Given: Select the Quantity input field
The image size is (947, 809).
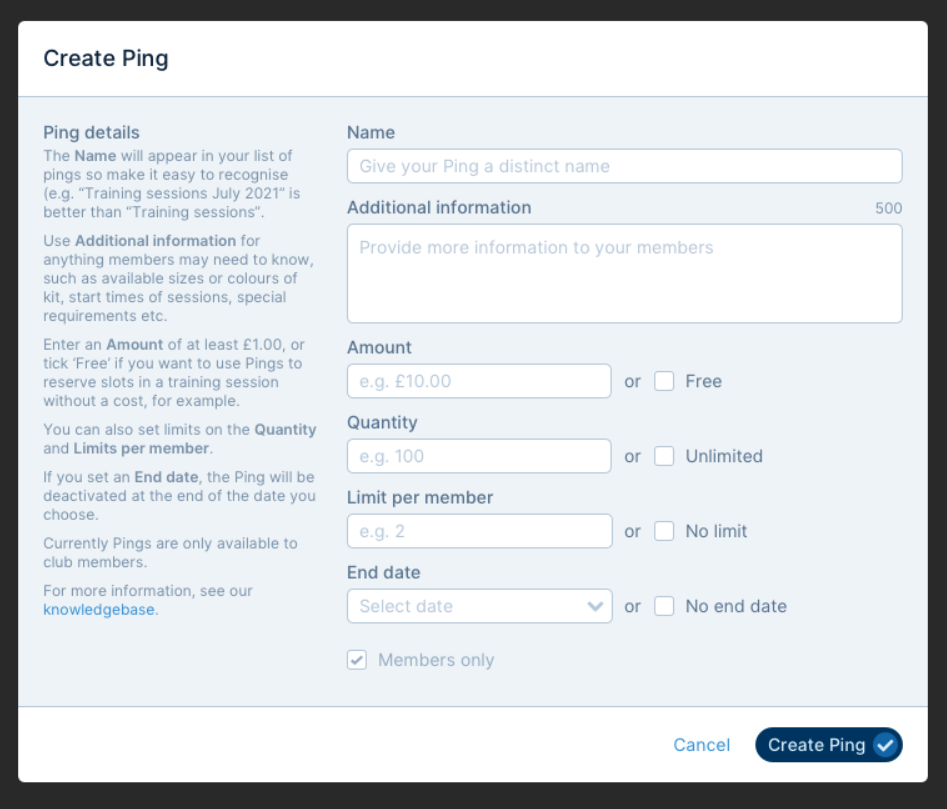Looking at the screenshot, I should click(479, 456).
